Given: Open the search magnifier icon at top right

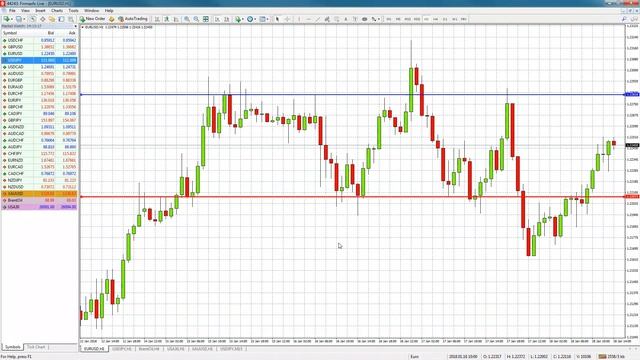Looking at the screenshot, I should coord(624,19).
